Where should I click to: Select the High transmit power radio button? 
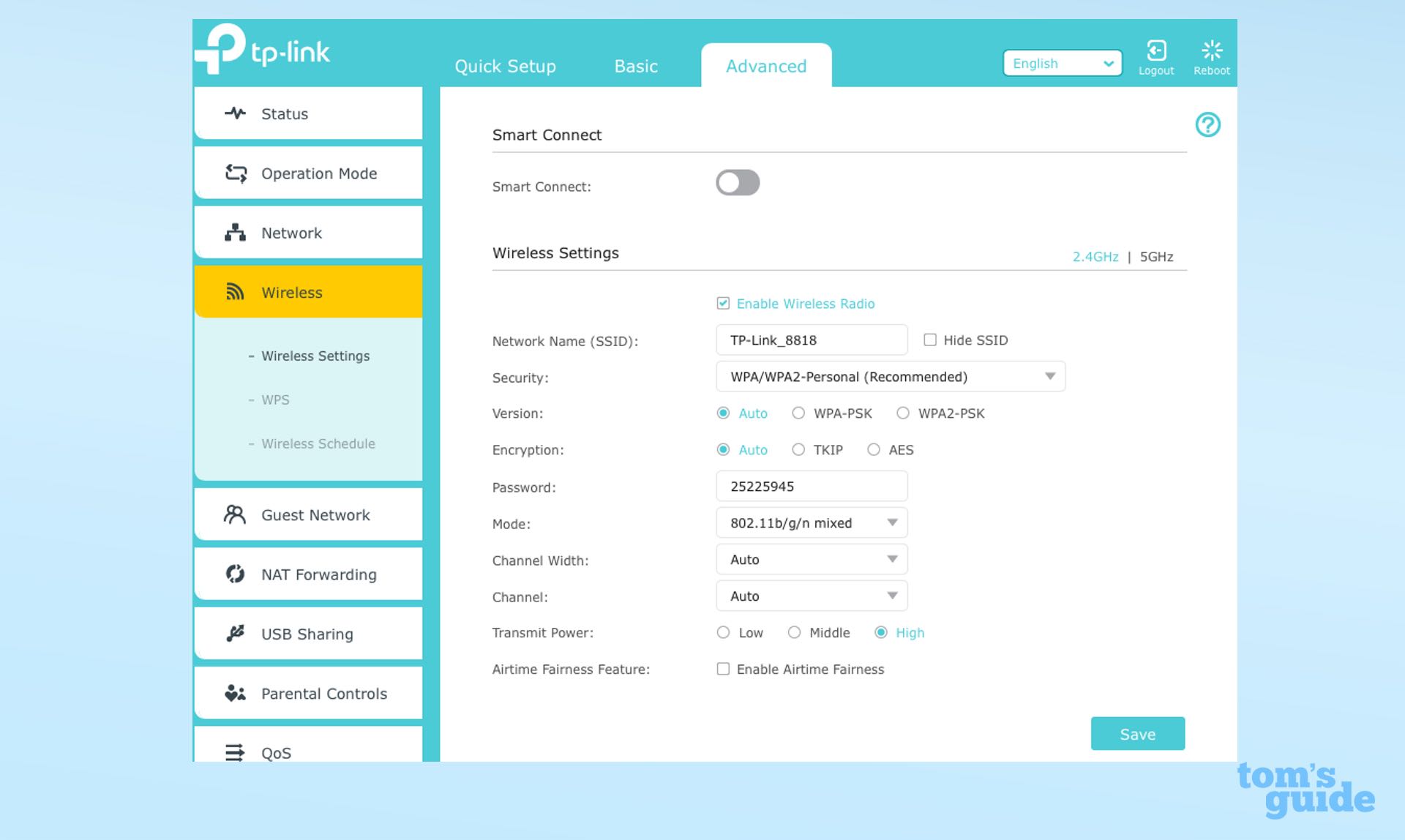click(x=879, y=632)
